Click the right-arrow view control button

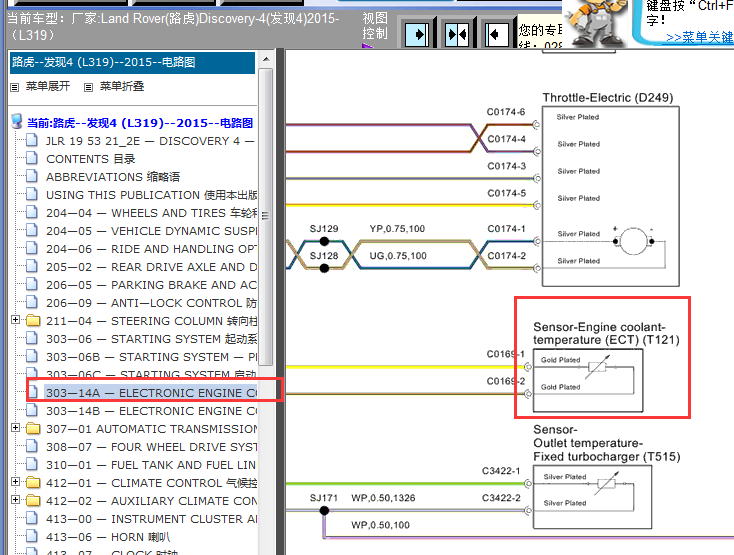[417, 35]
